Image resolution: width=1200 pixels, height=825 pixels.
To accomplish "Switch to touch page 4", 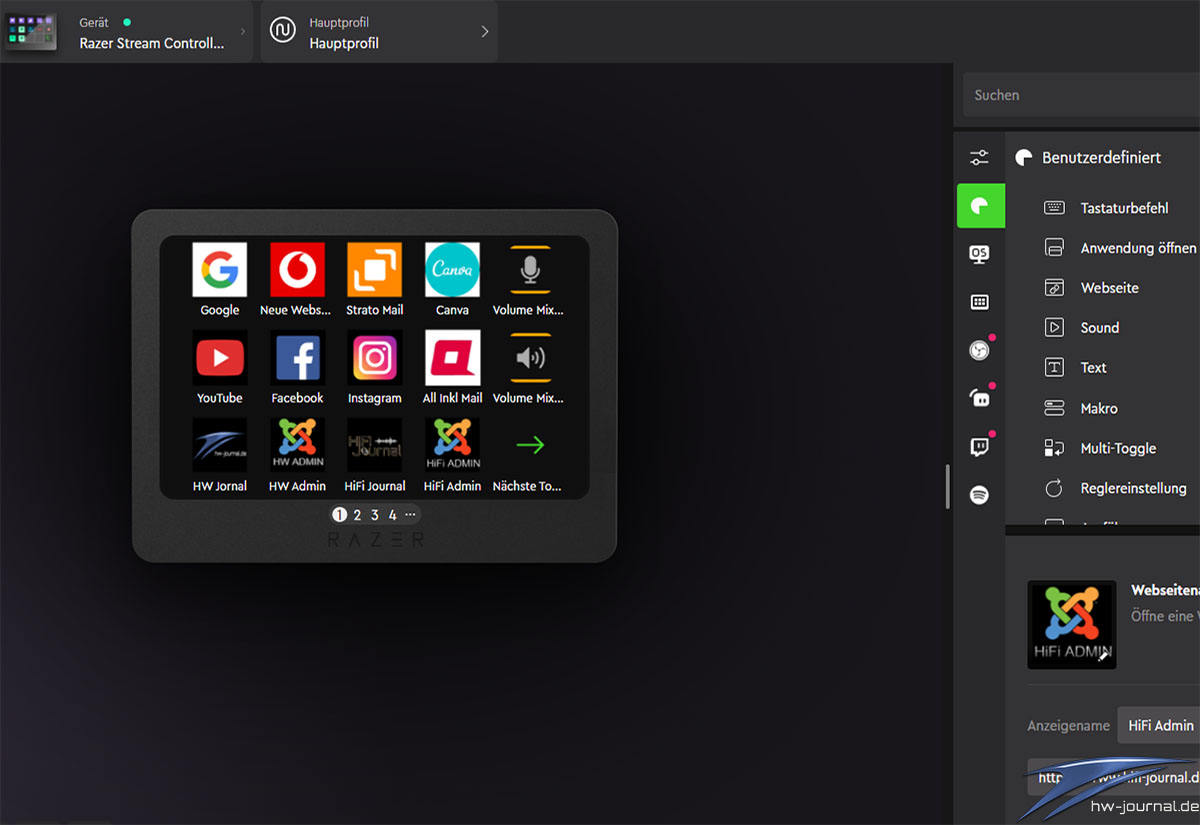I will pyautogui.click(x=393, y=515).
